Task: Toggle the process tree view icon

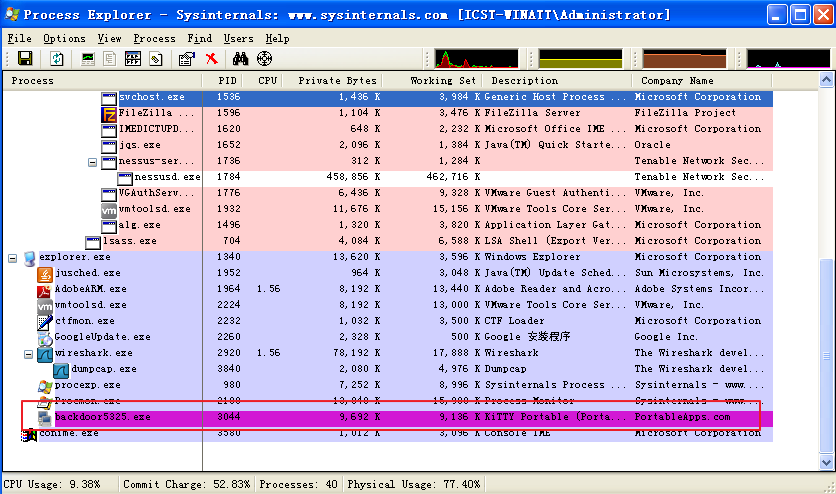Action: pyautogui.click(x=110, y=59)
